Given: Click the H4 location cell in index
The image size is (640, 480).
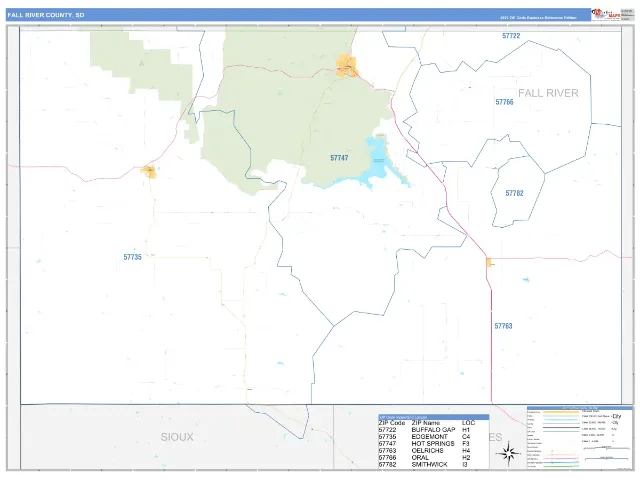Looking at the screenshot, I should point(466,451).
